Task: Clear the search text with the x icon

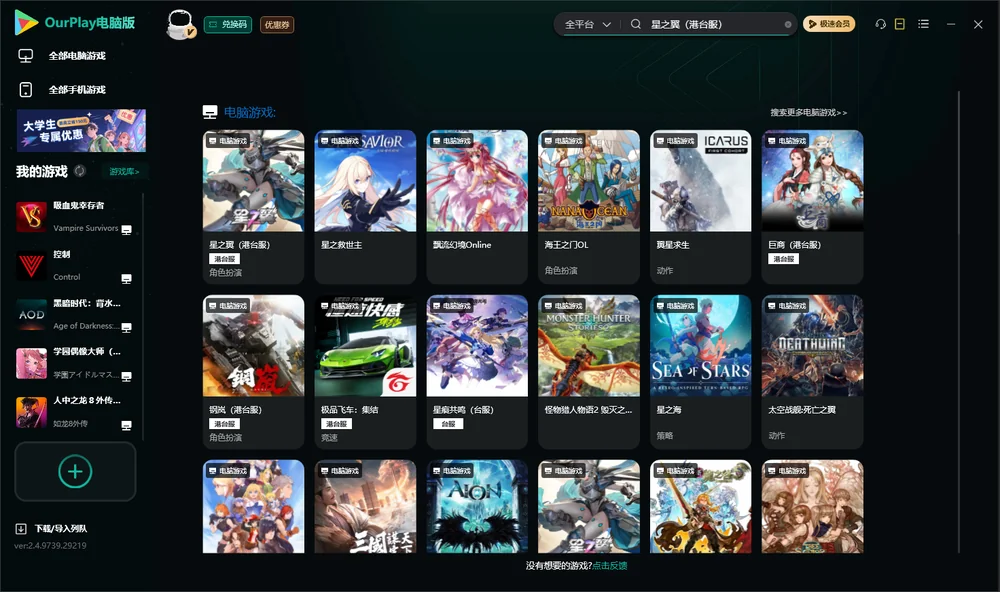Action: (x=788, y=24)
